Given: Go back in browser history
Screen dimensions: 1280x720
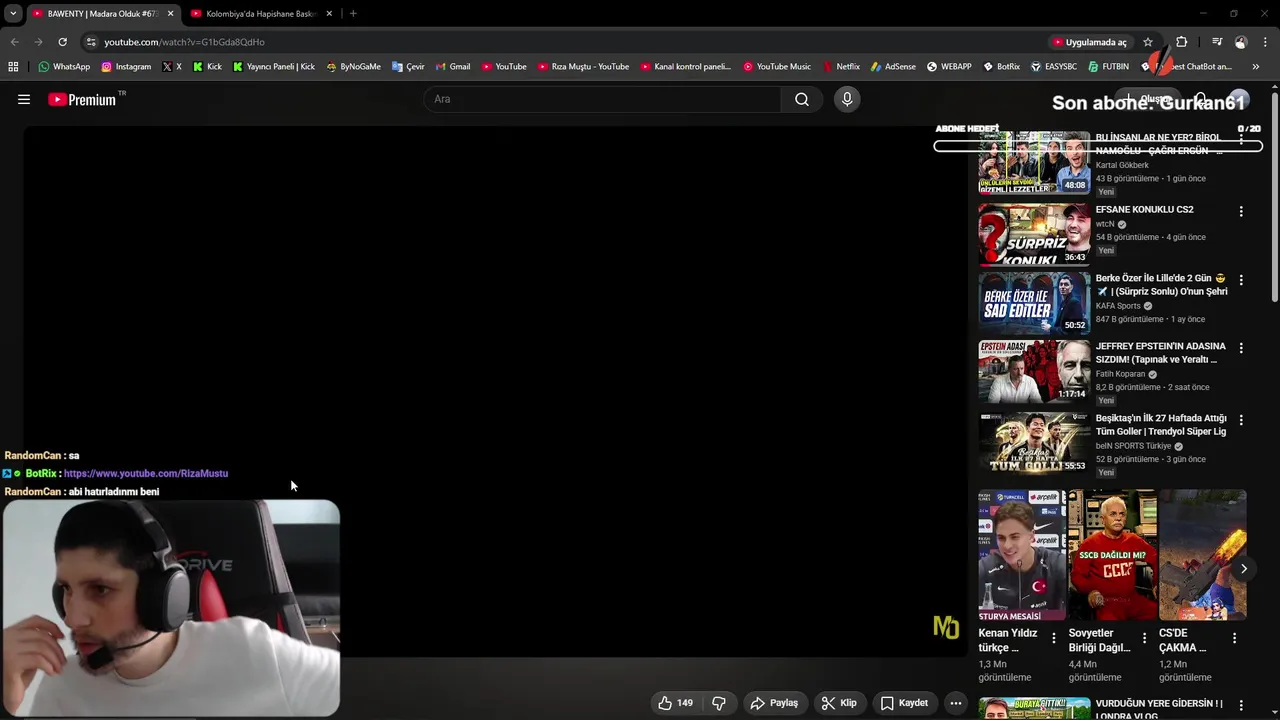Looking at the screenshot, I should click(14, 42).
